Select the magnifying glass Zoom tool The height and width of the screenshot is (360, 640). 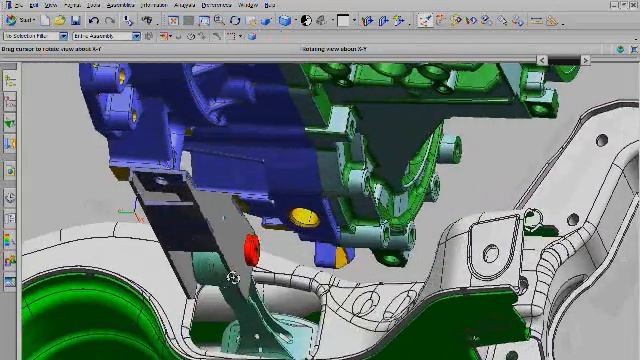tap(219, 20)
